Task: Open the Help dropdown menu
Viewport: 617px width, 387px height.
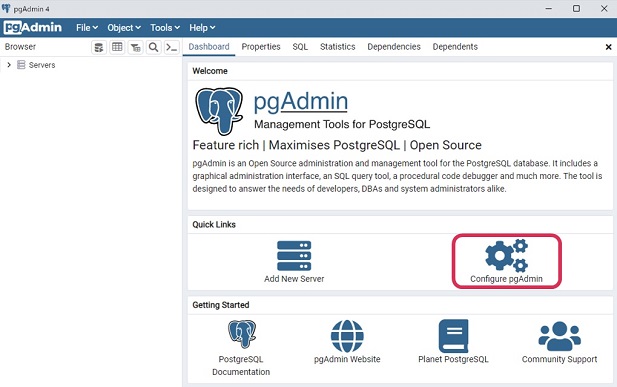Action: coord(202,28)
